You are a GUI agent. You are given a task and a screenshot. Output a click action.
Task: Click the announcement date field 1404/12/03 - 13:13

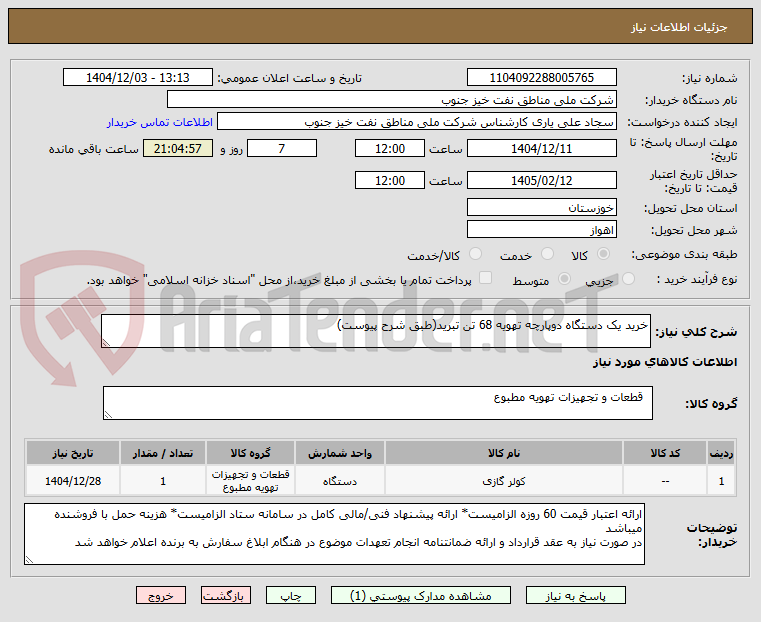tap(138, 78)
